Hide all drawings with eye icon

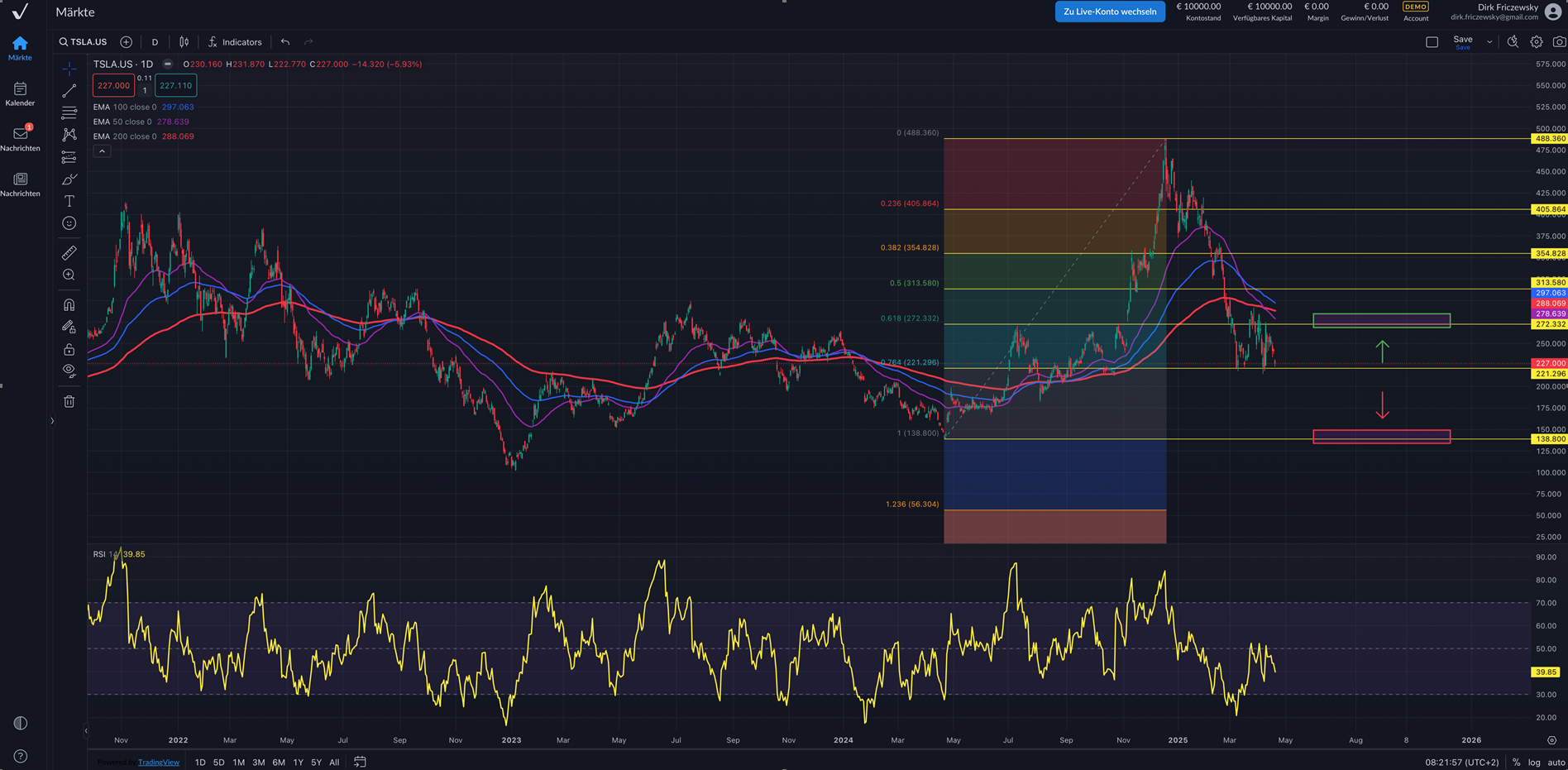69,371
